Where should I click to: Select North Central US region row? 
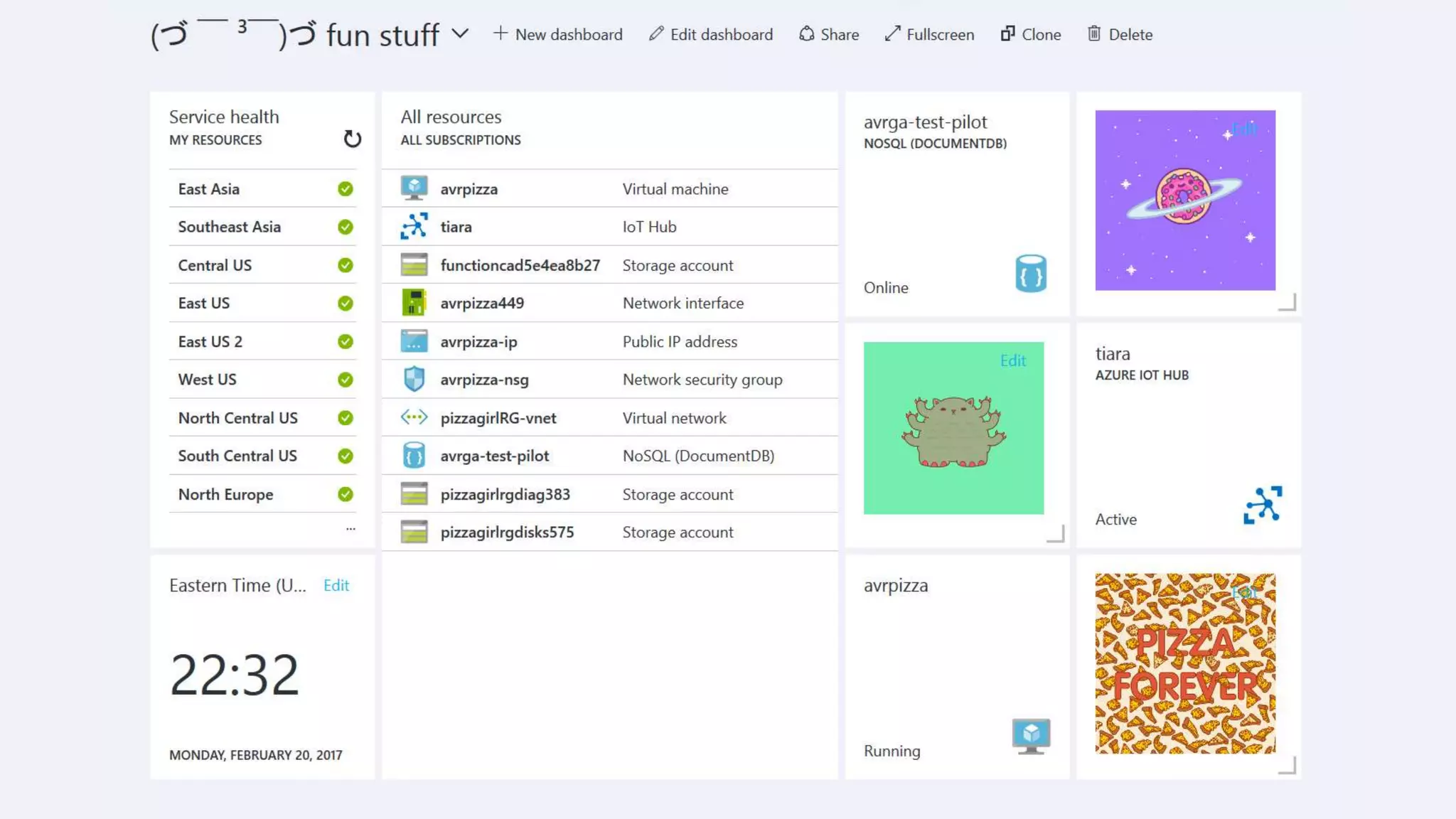click(x=262, y=418)
